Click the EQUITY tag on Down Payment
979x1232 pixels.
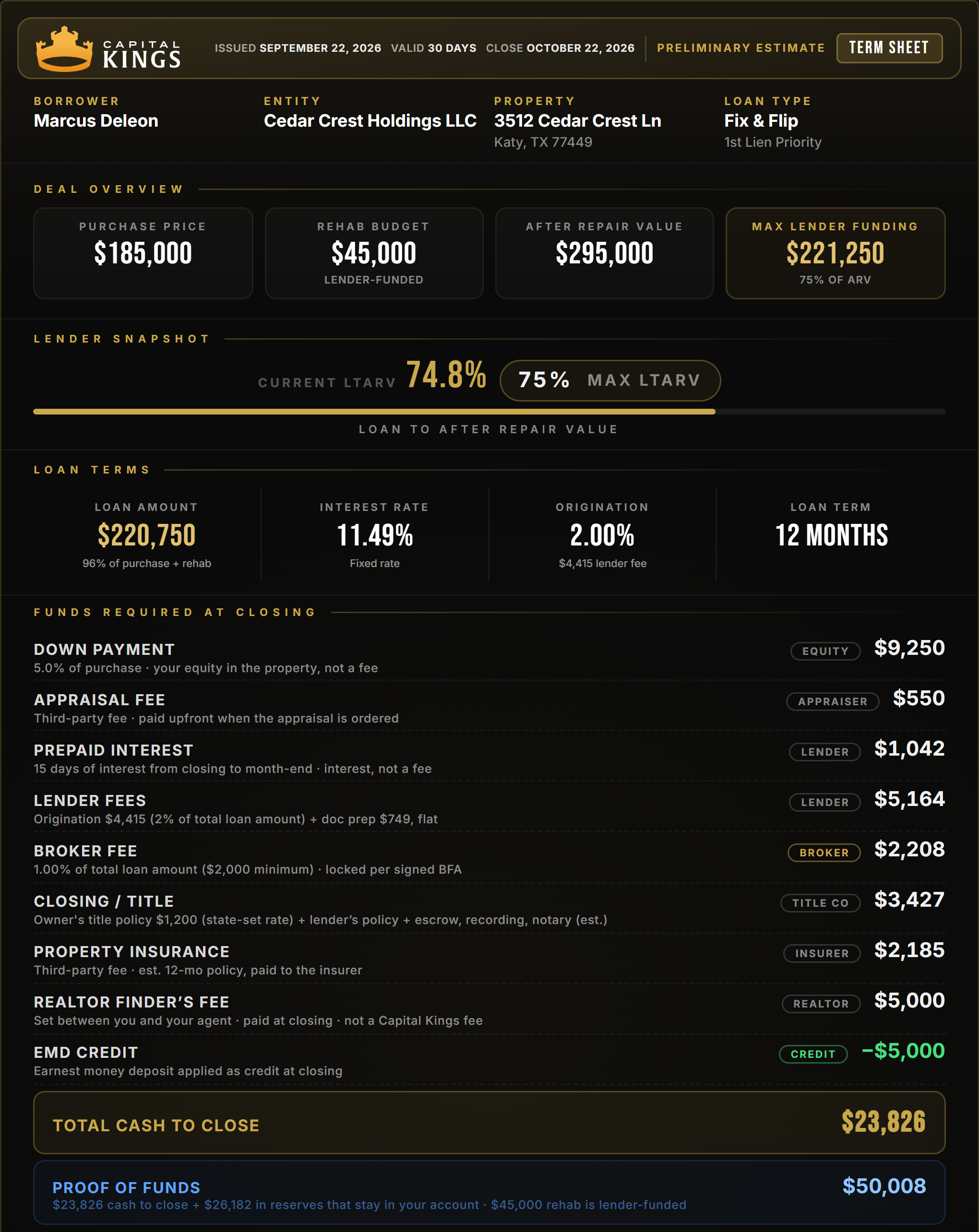(825, 651)
